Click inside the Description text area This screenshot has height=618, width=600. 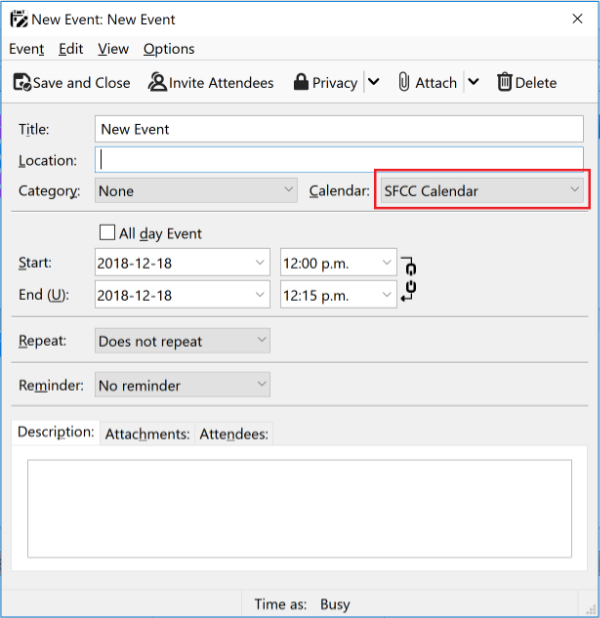299,508
